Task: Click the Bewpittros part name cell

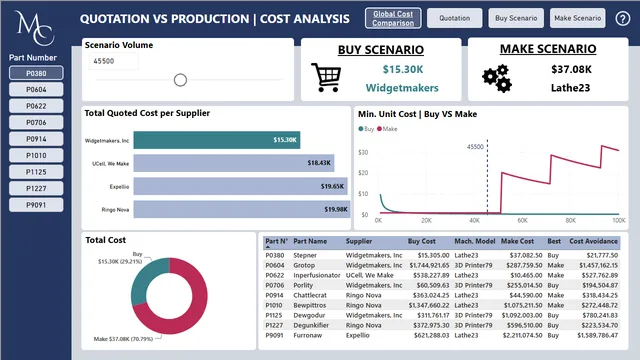Action: [309, 305]
